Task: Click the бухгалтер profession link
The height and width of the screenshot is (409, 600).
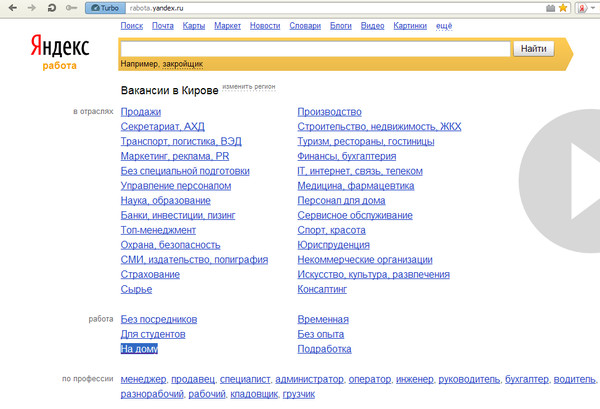Action: pos(527,379)
